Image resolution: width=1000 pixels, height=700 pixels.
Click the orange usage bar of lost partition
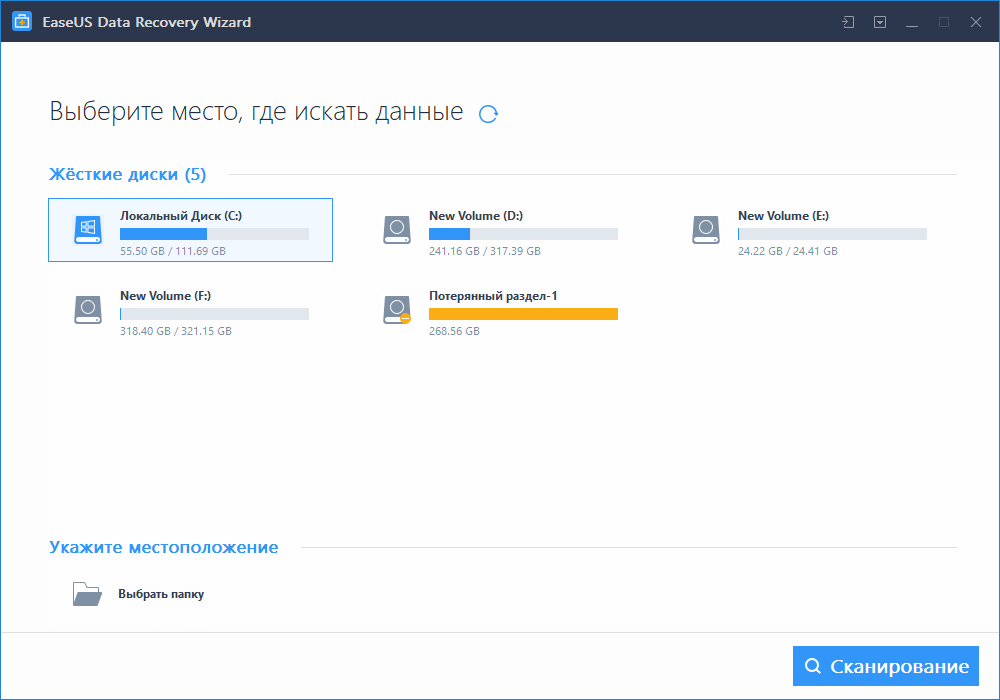click(x=523, y=314)
